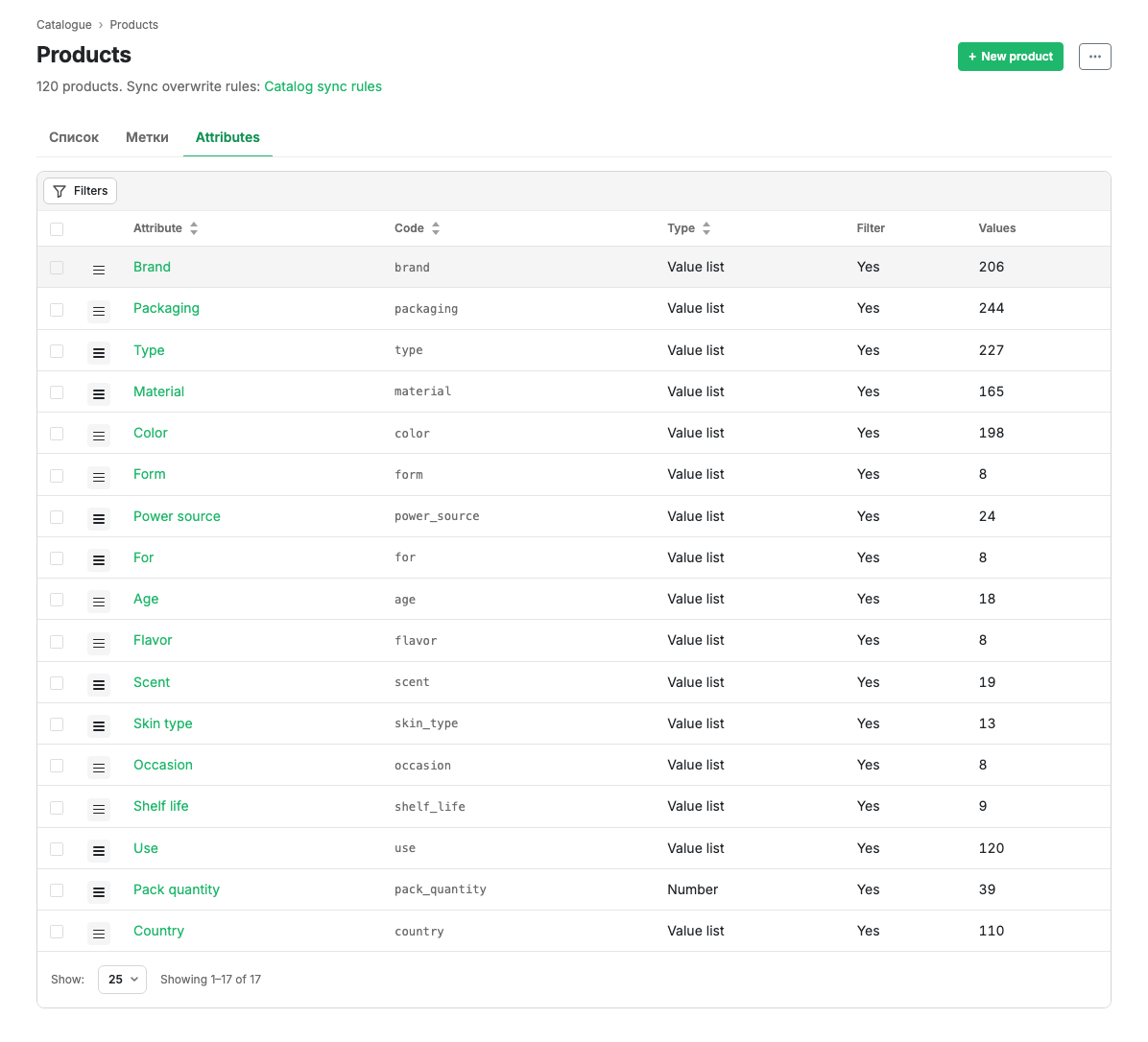
Task: Check the Material row checkbox
Action: 57,392
